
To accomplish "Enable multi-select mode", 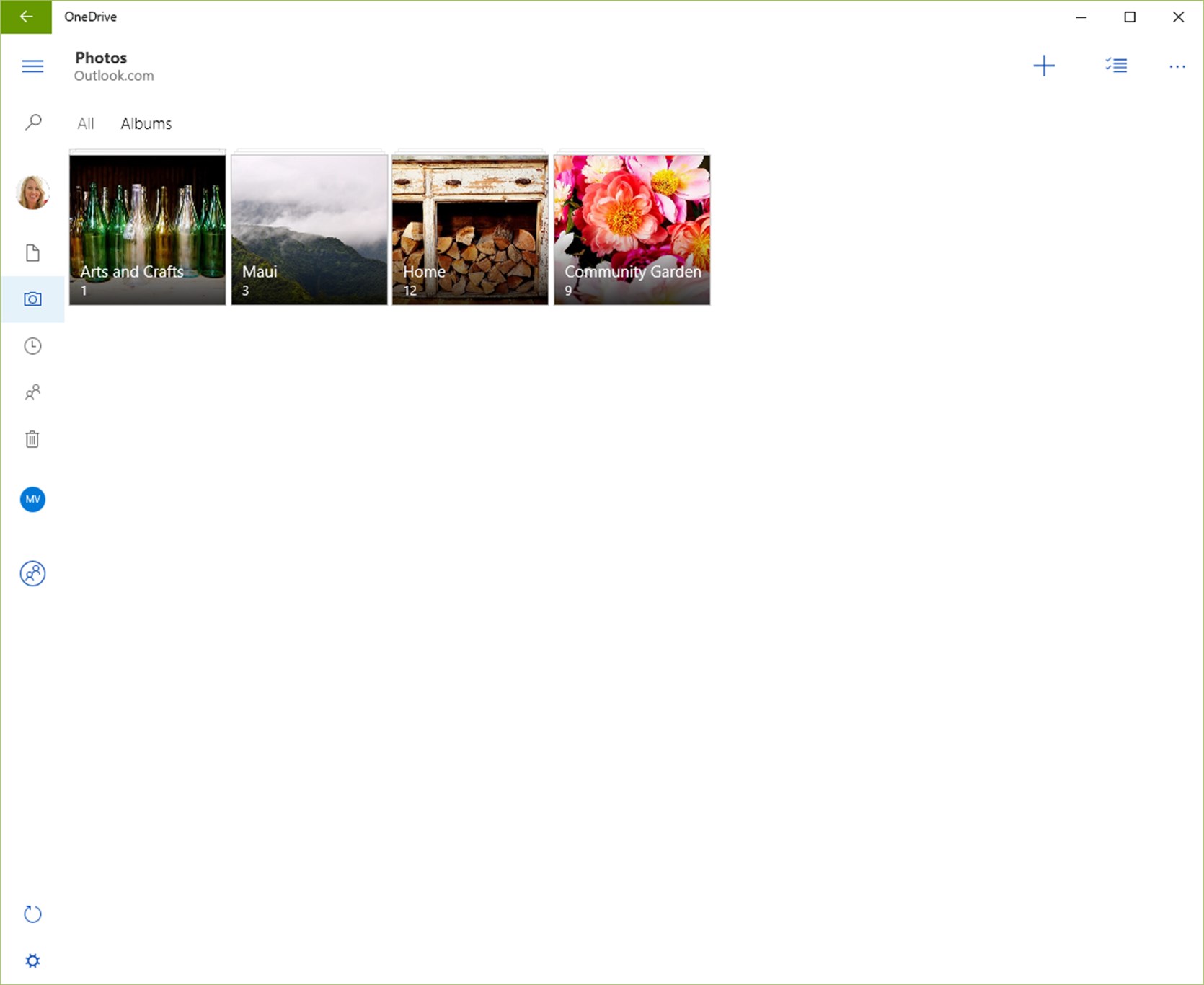I will pyautogui.click(x=1116, y=66).
